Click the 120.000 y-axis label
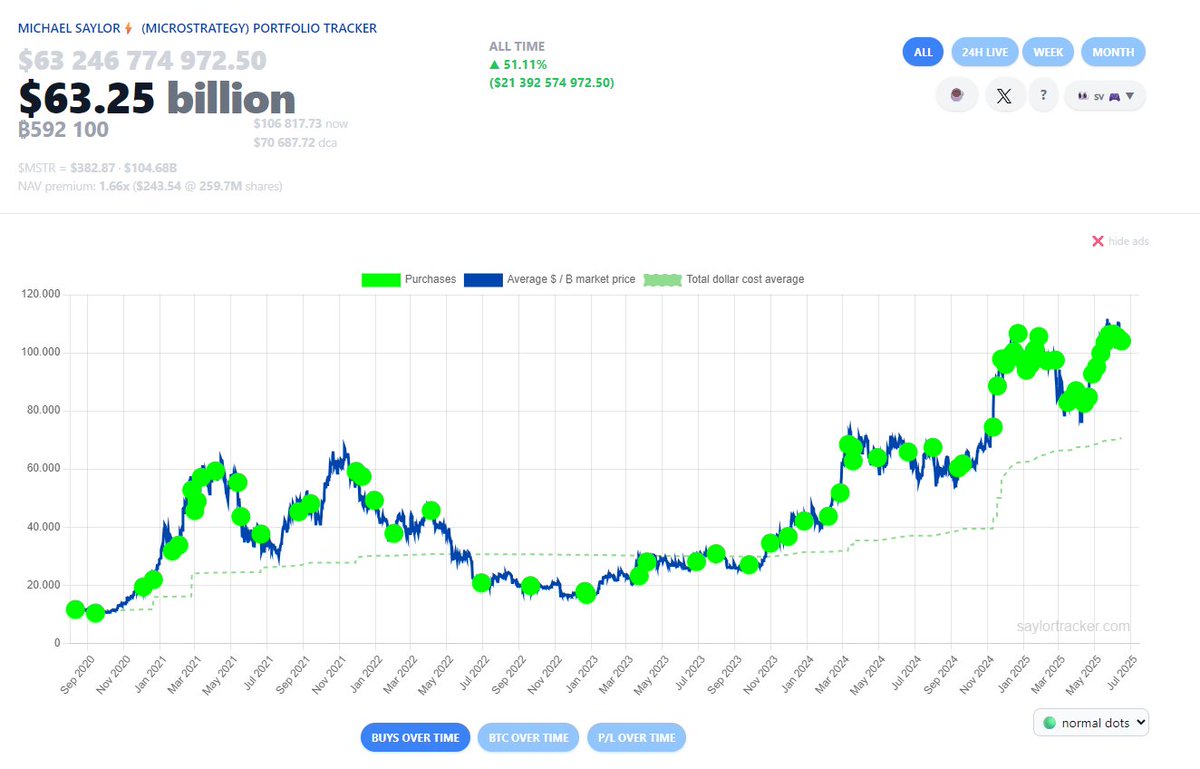 tap(39, 294)
